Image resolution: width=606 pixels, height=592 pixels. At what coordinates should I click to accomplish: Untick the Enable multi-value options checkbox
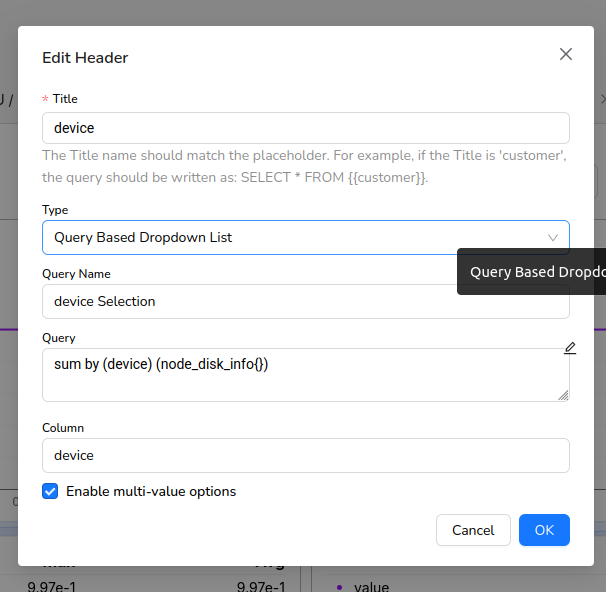50,491
